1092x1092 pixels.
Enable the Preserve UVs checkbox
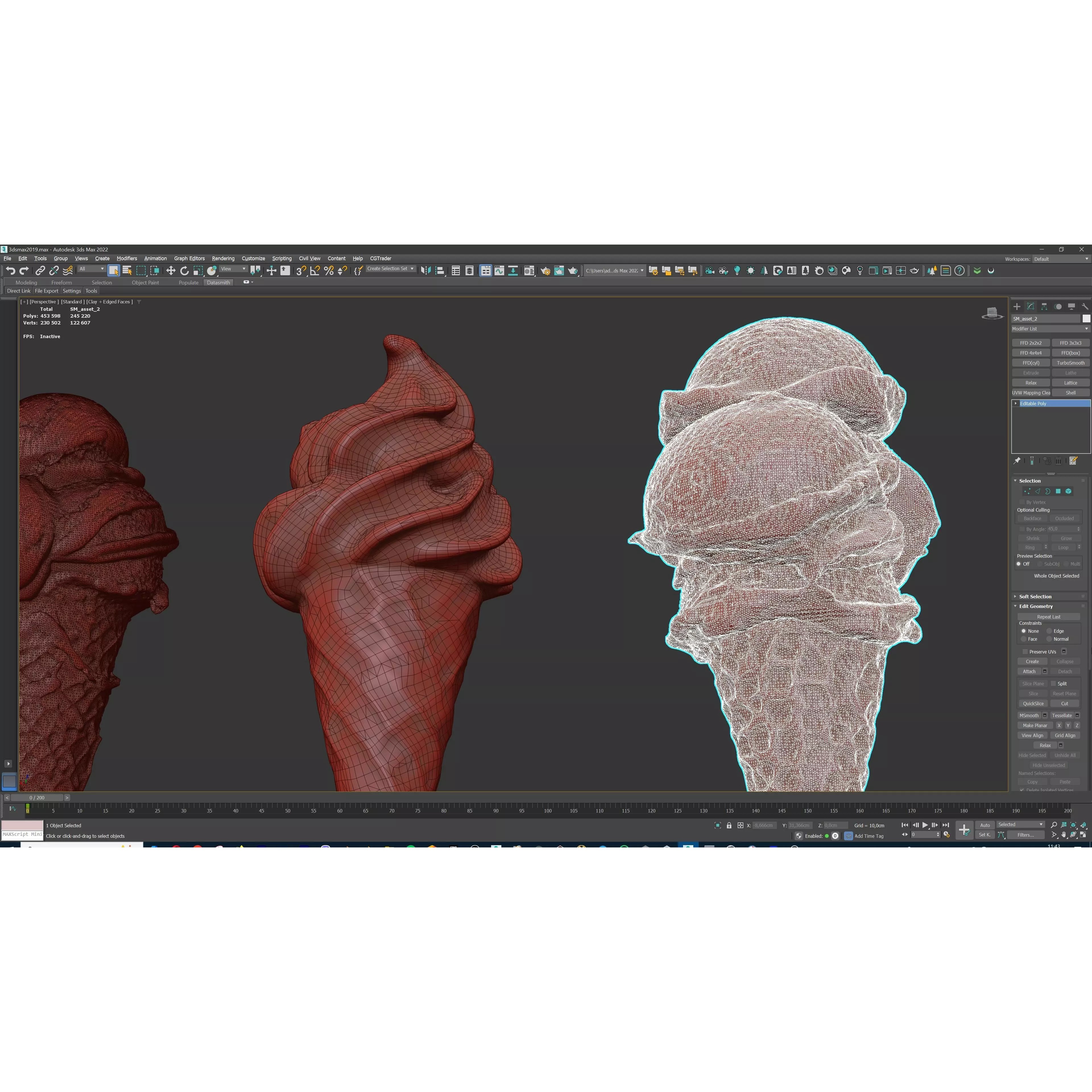(x=1025, y=651)
